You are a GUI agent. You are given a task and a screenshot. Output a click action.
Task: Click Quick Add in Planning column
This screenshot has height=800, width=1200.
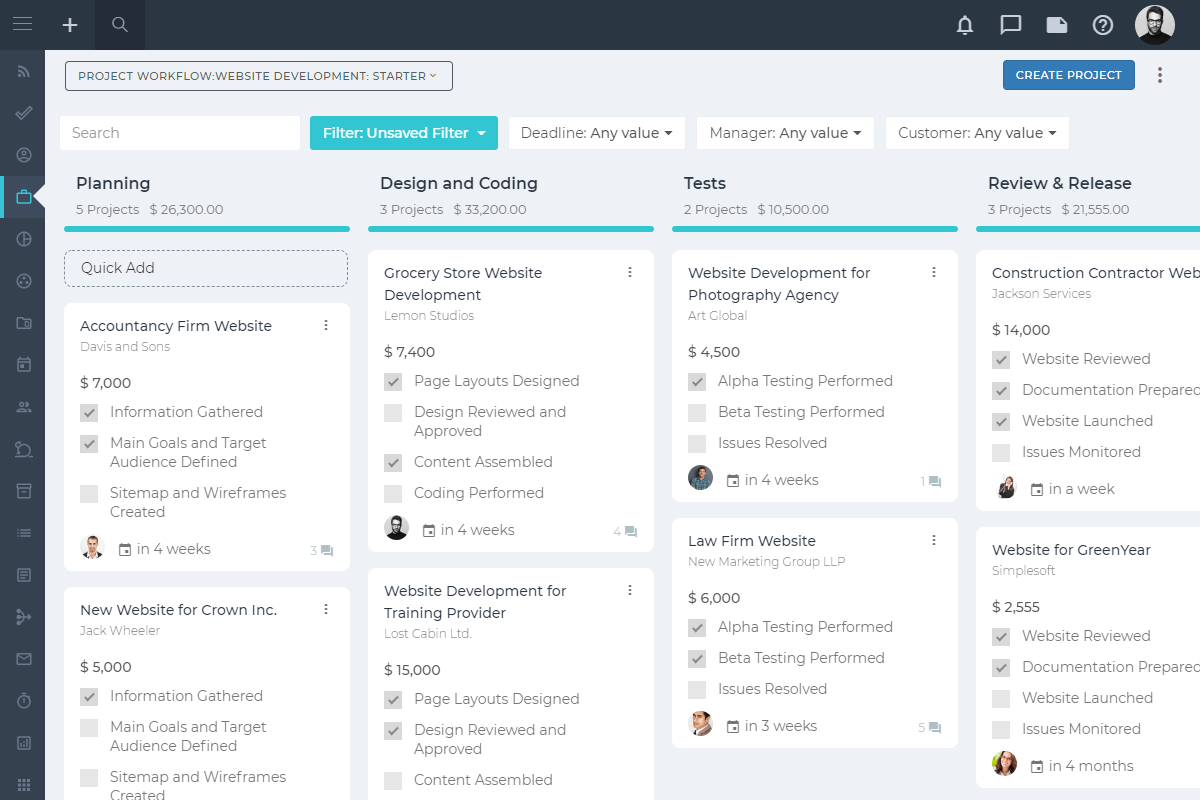pos(206,268)
